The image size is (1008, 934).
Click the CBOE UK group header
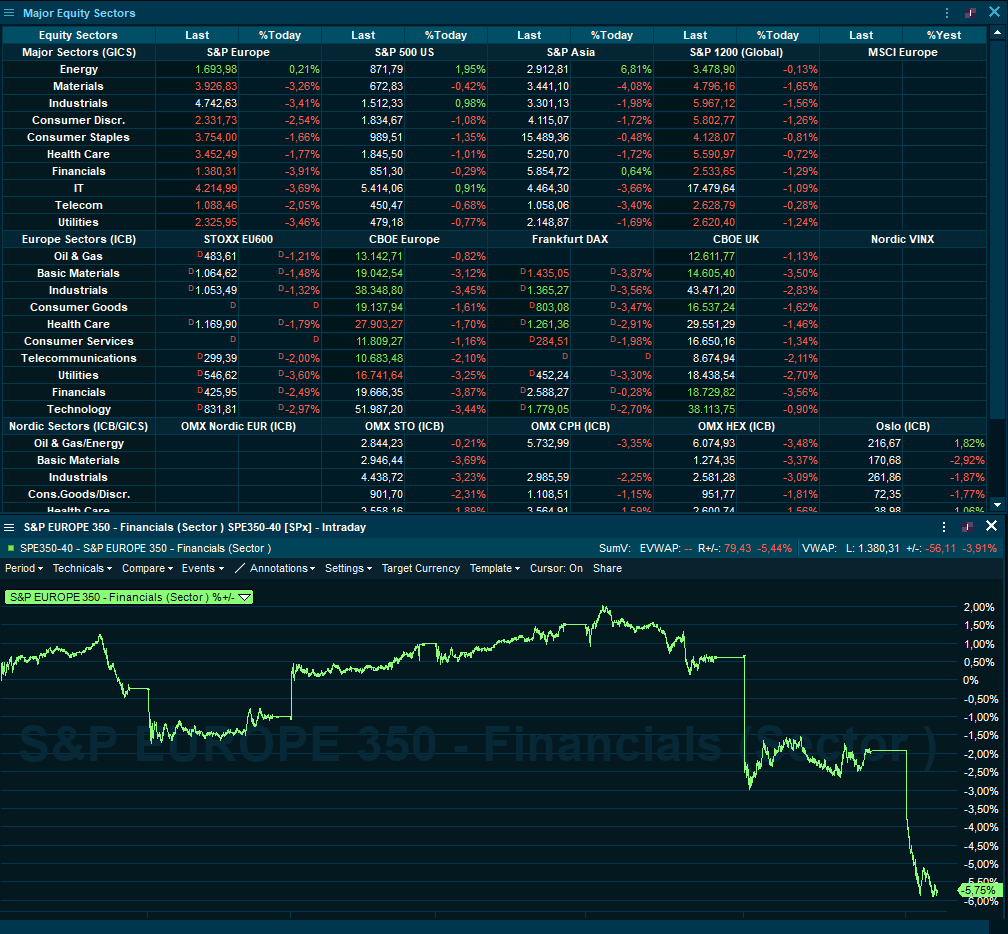[x=736, y=239]
